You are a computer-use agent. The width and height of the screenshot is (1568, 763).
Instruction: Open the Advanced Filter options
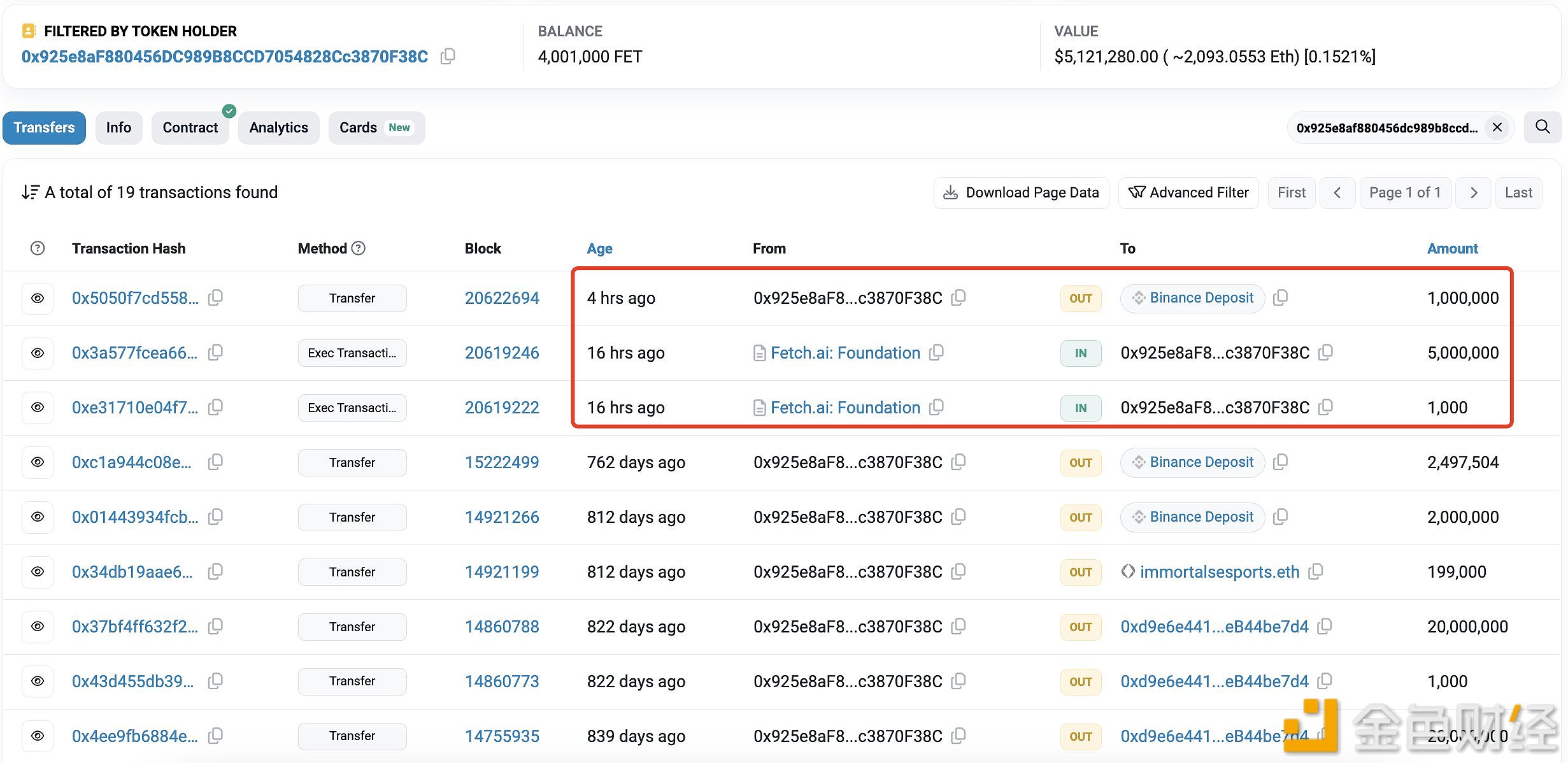[1188, 192]
